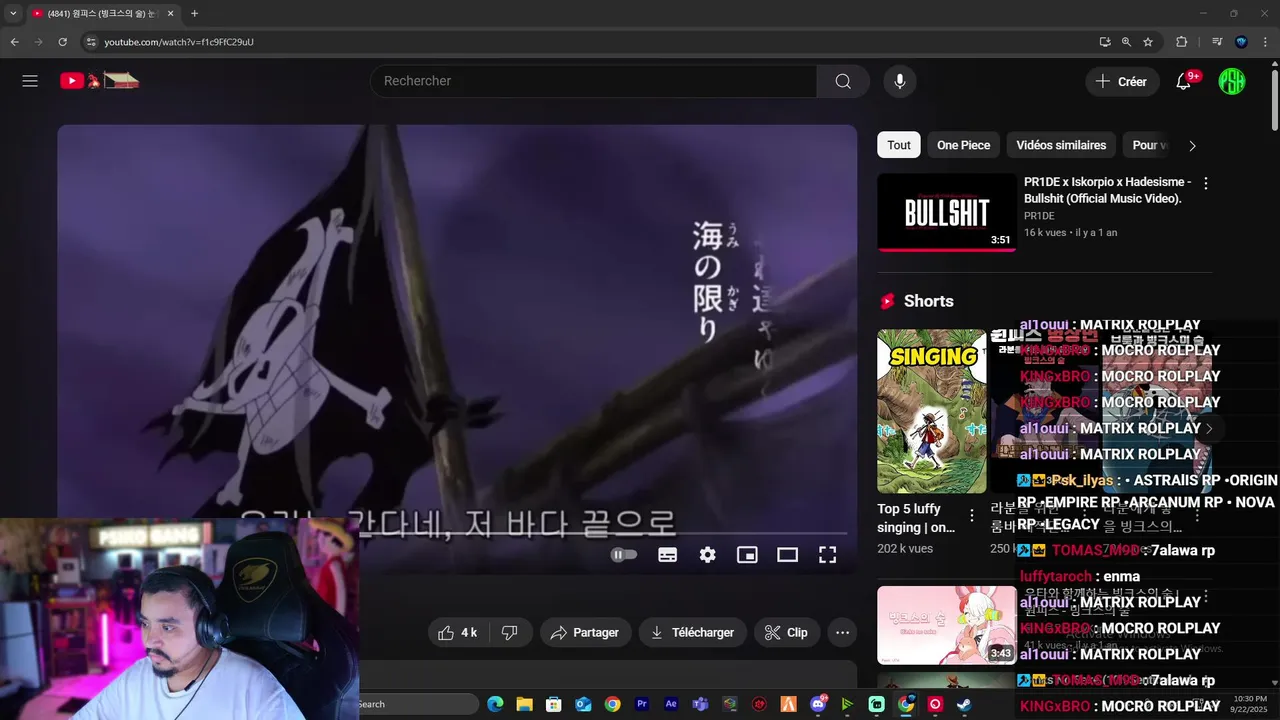Open After Effects from the taskbar

(671, 704)
